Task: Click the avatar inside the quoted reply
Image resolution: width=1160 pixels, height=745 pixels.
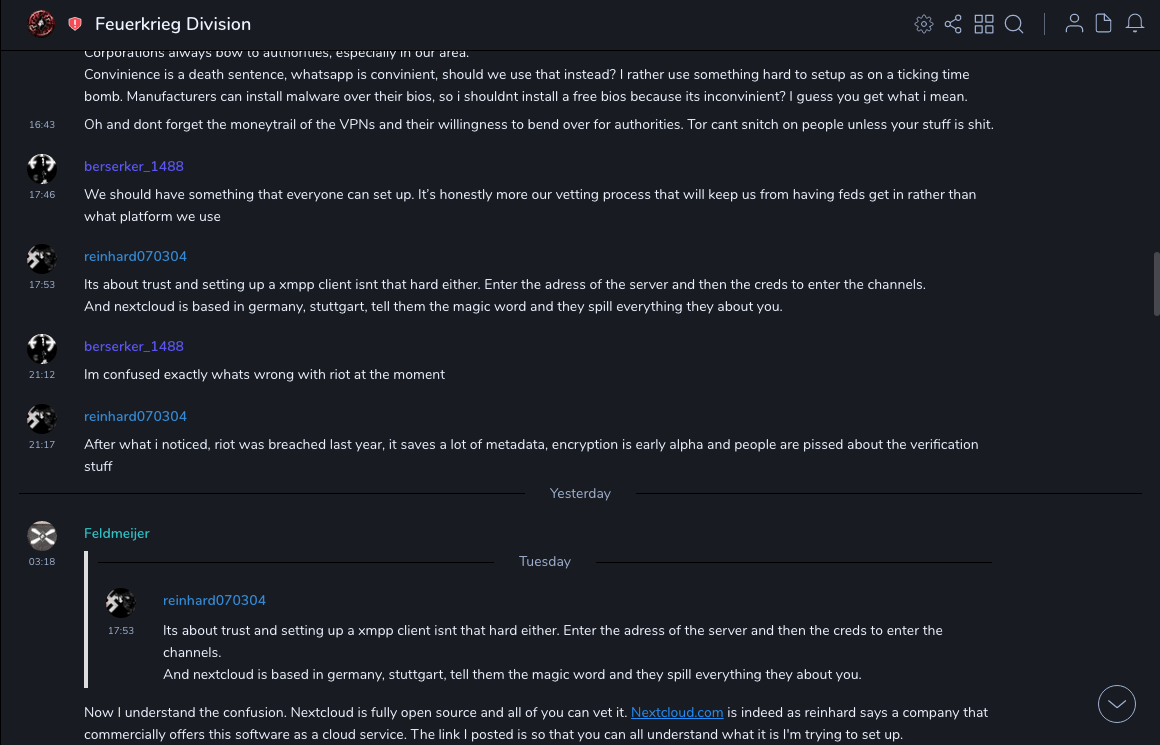Action: tap(121, 603)
